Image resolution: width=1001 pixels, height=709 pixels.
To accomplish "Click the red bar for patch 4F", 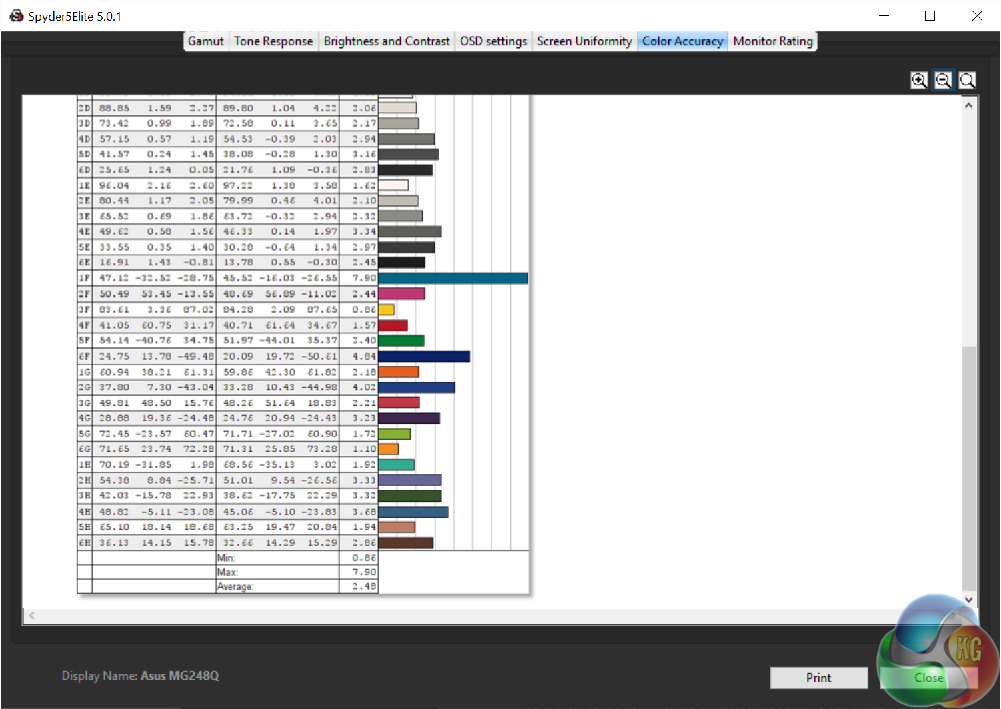I will pos(393,325).
